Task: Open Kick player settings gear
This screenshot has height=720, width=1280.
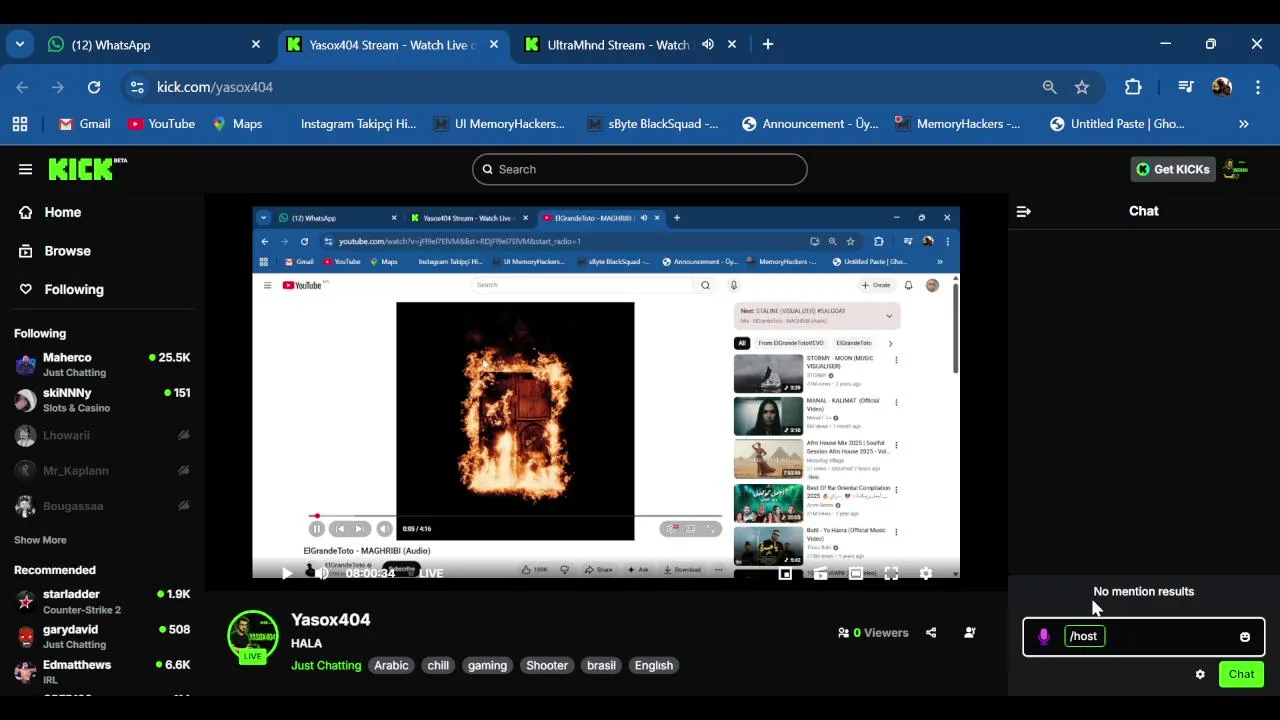Action: coord(925,573)
